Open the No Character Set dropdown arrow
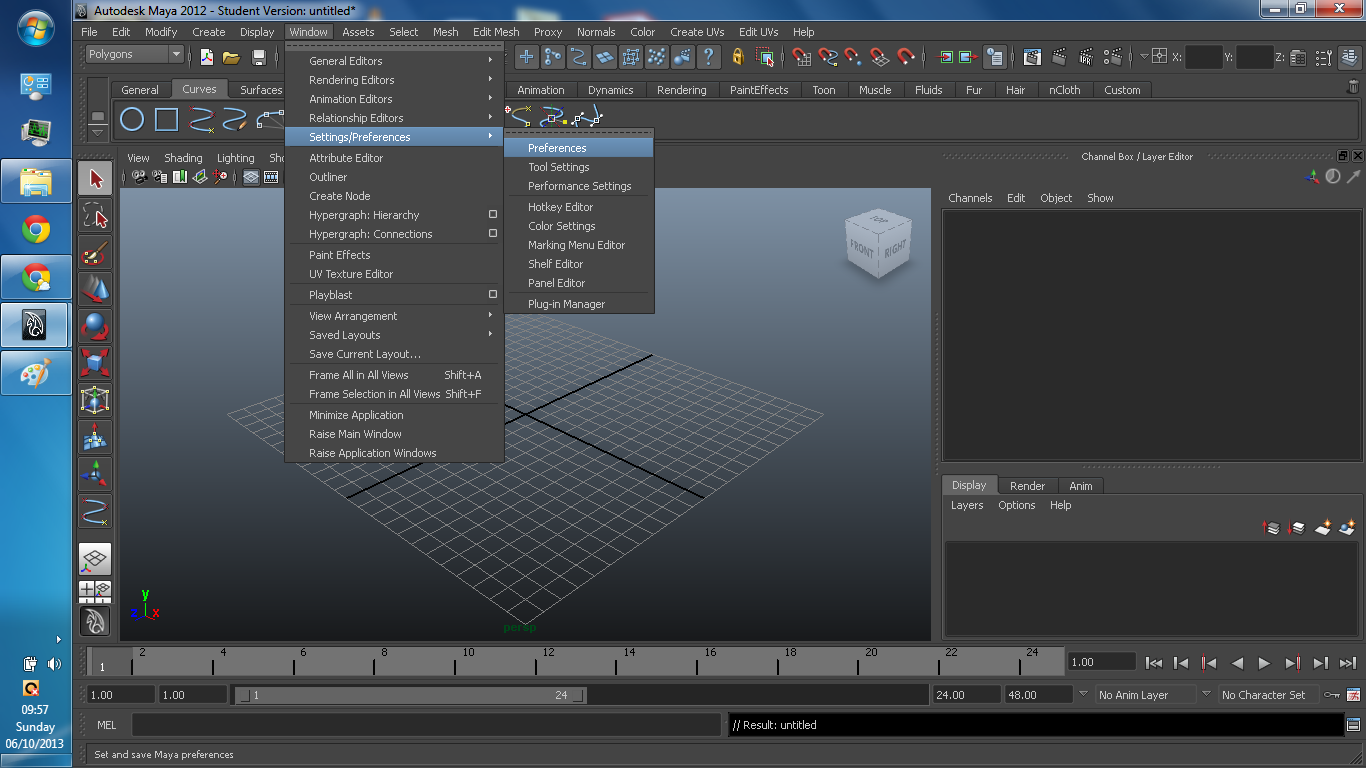 click(1206, 694)
